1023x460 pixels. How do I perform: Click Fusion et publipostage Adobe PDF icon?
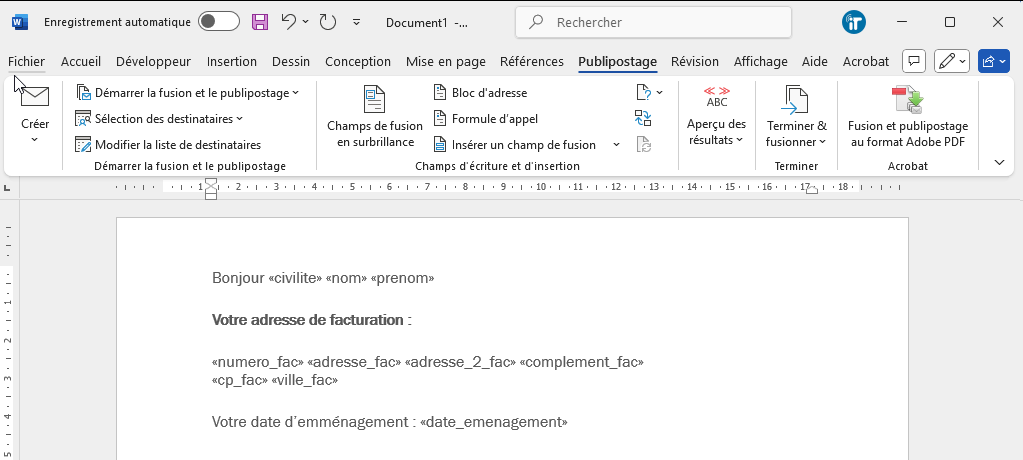(907, 100)
